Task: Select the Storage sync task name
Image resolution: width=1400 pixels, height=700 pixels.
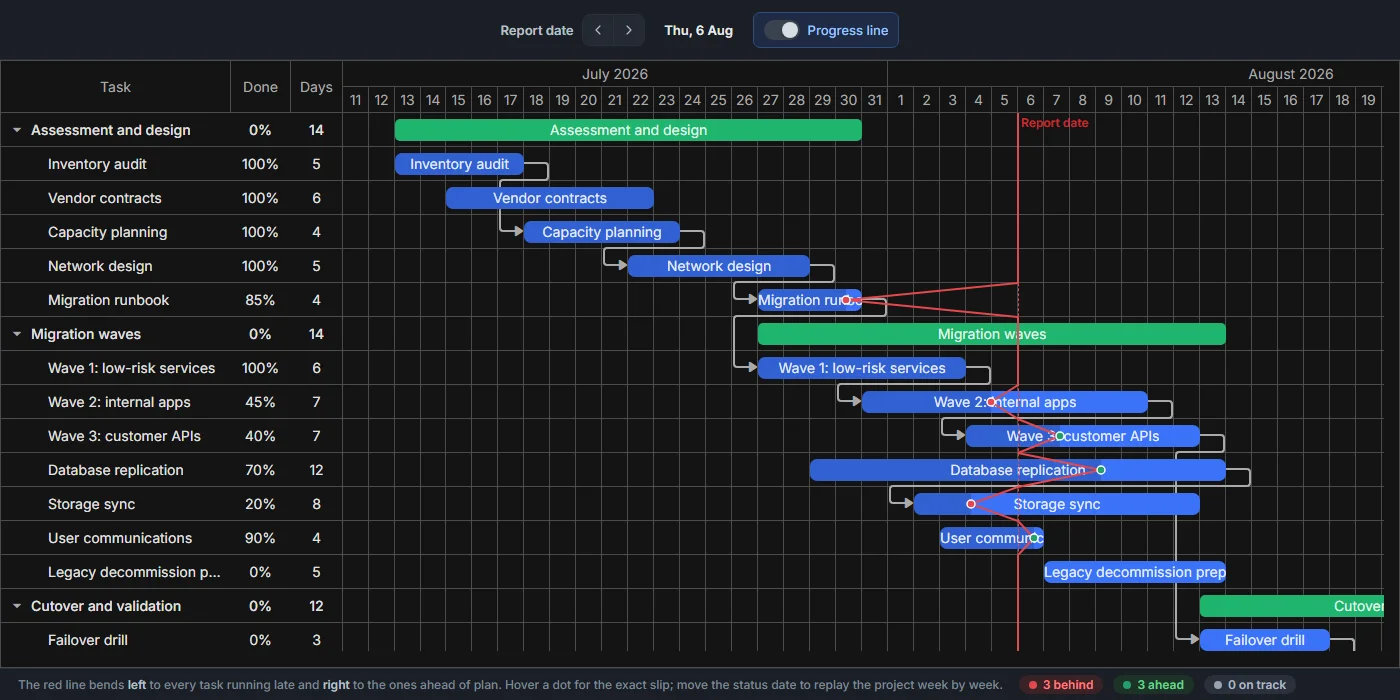Action: point(92,504)
